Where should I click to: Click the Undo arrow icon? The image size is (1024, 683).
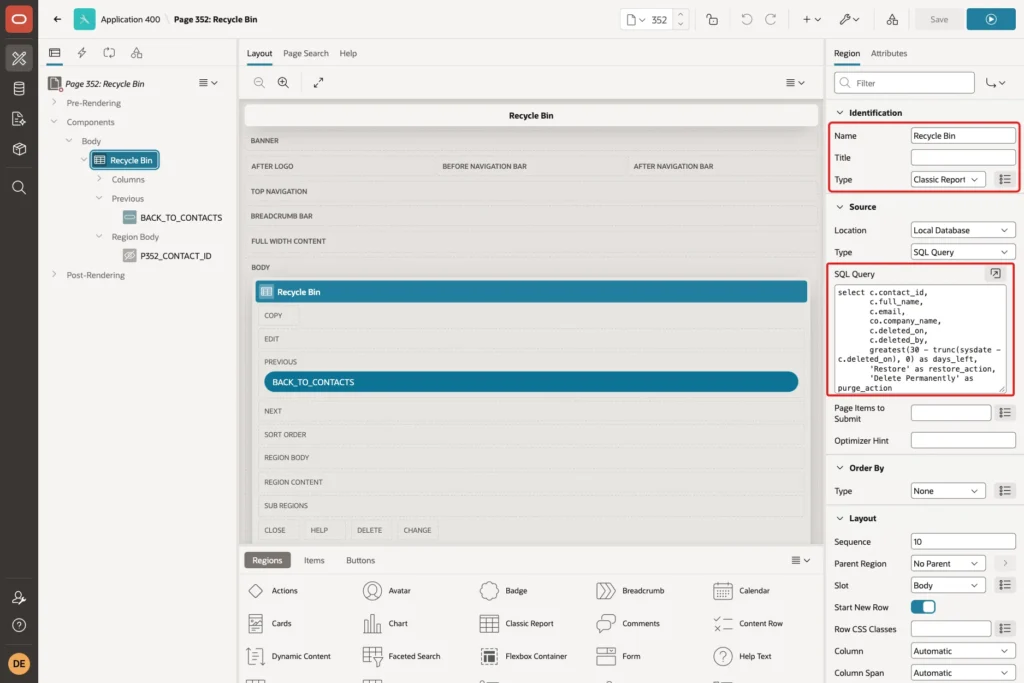746,20
